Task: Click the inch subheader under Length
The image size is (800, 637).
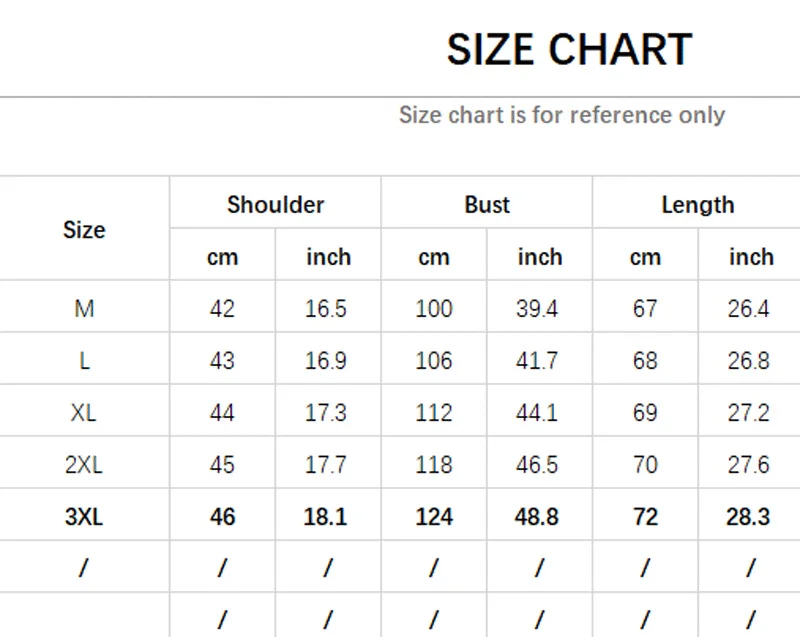Action: coord(751,257)
